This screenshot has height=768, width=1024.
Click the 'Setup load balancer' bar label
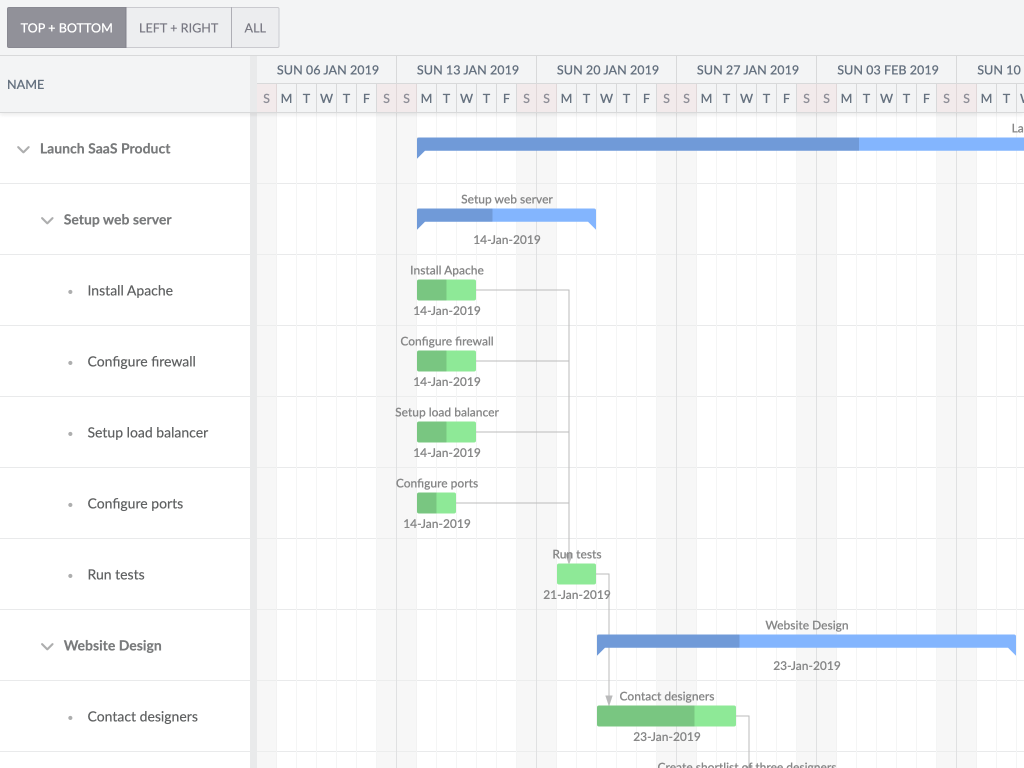[447, 413]
